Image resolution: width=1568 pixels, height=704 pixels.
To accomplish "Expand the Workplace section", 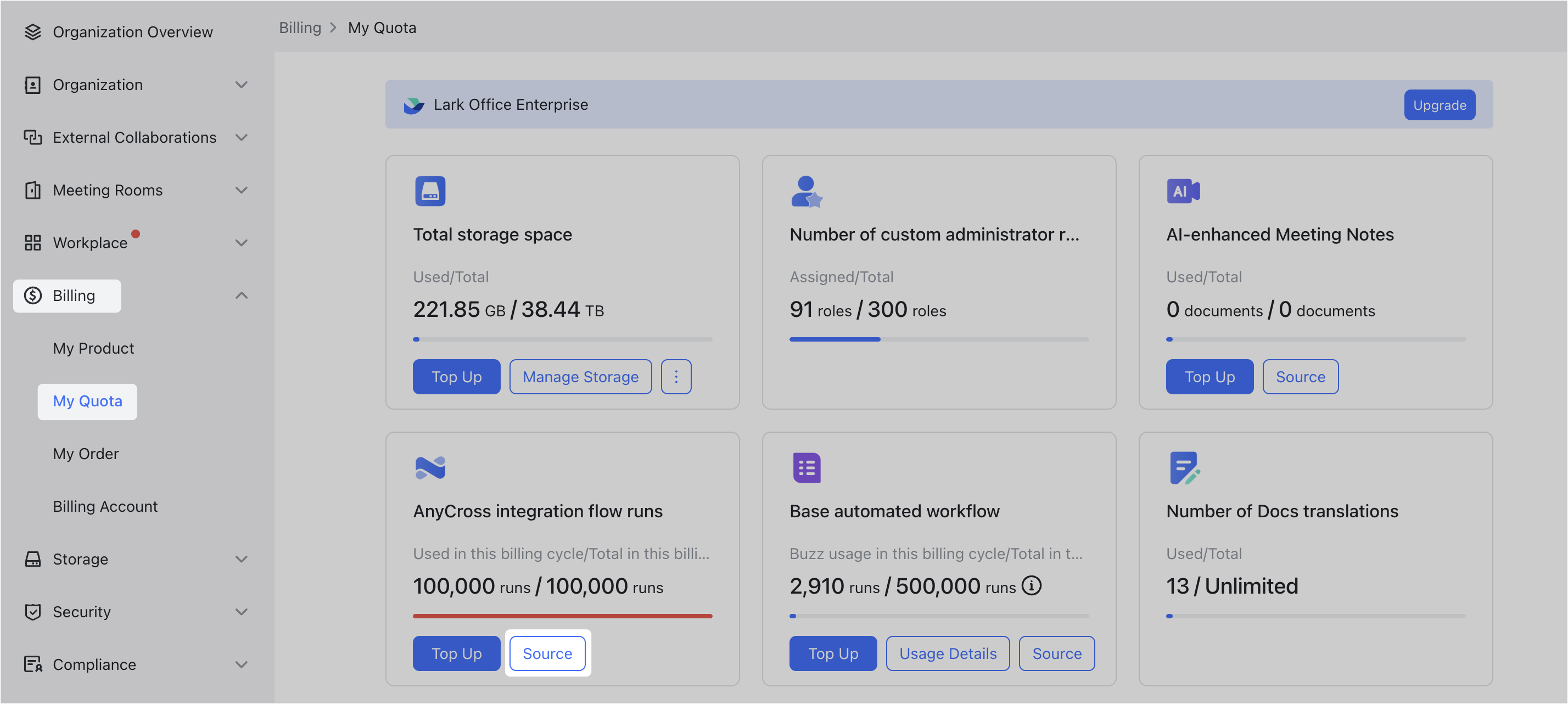I will [x=242, y=242].
